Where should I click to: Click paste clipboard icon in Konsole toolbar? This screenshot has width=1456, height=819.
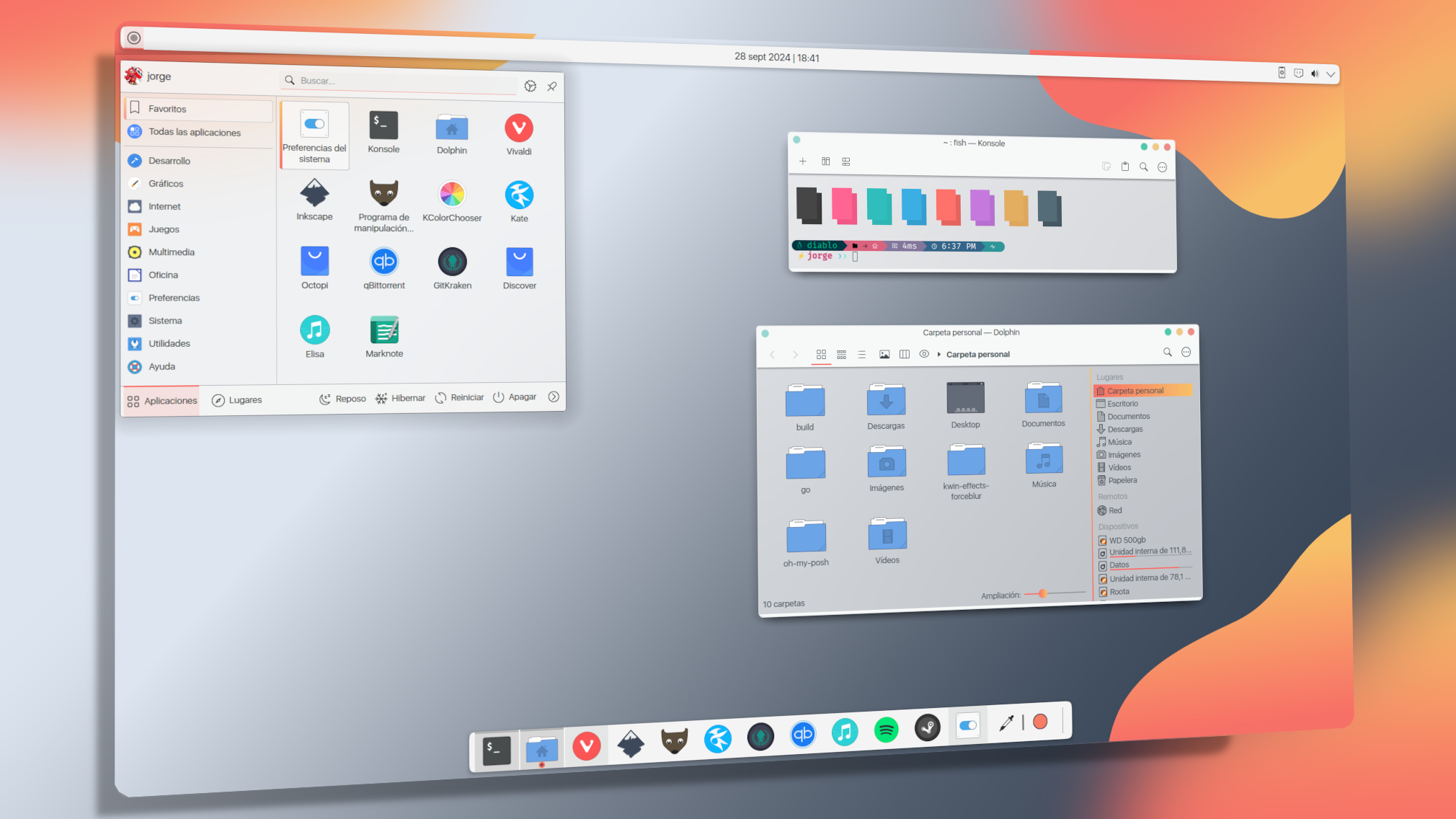point(1124,167)
